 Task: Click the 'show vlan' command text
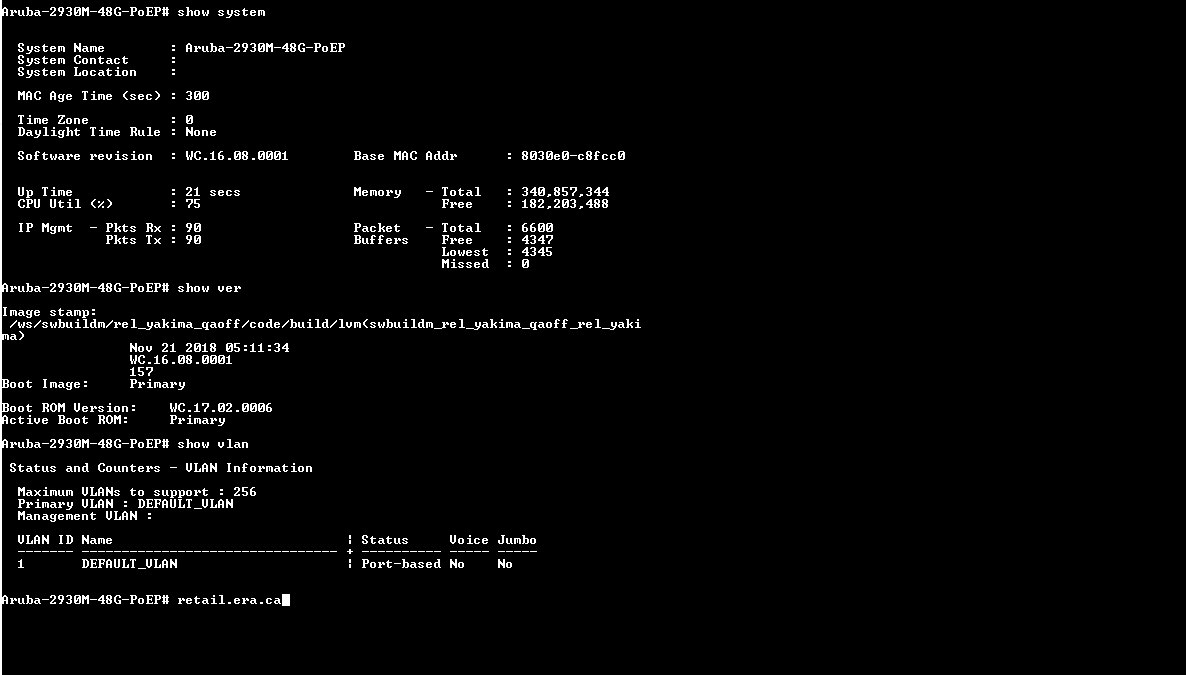[213, 444]
